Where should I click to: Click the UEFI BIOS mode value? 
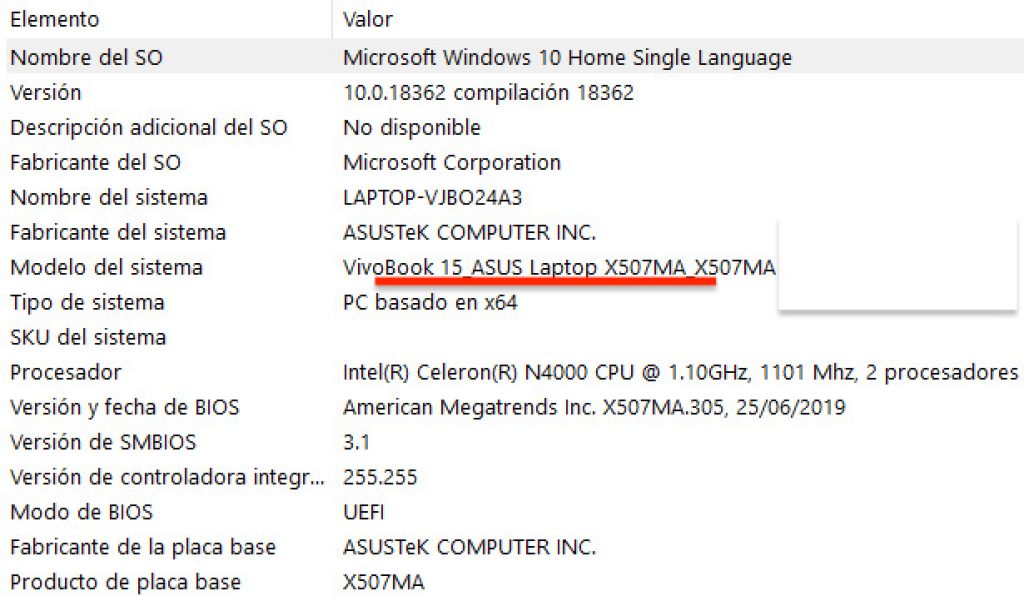pyautogui.click(x=363, y=512)
